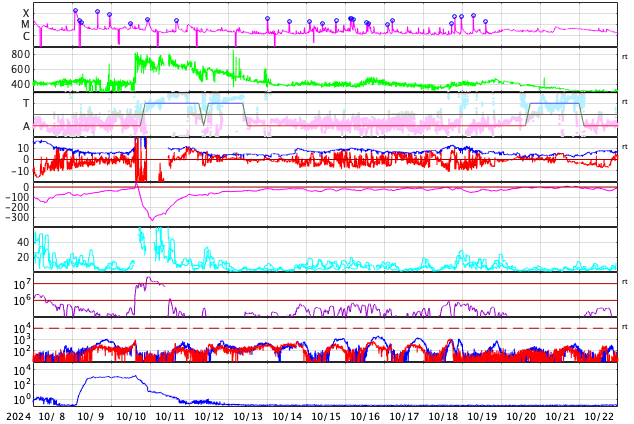This screenshot has width=634, height=424.
Task: Click the 2024 year label
Action: point(19,416)
